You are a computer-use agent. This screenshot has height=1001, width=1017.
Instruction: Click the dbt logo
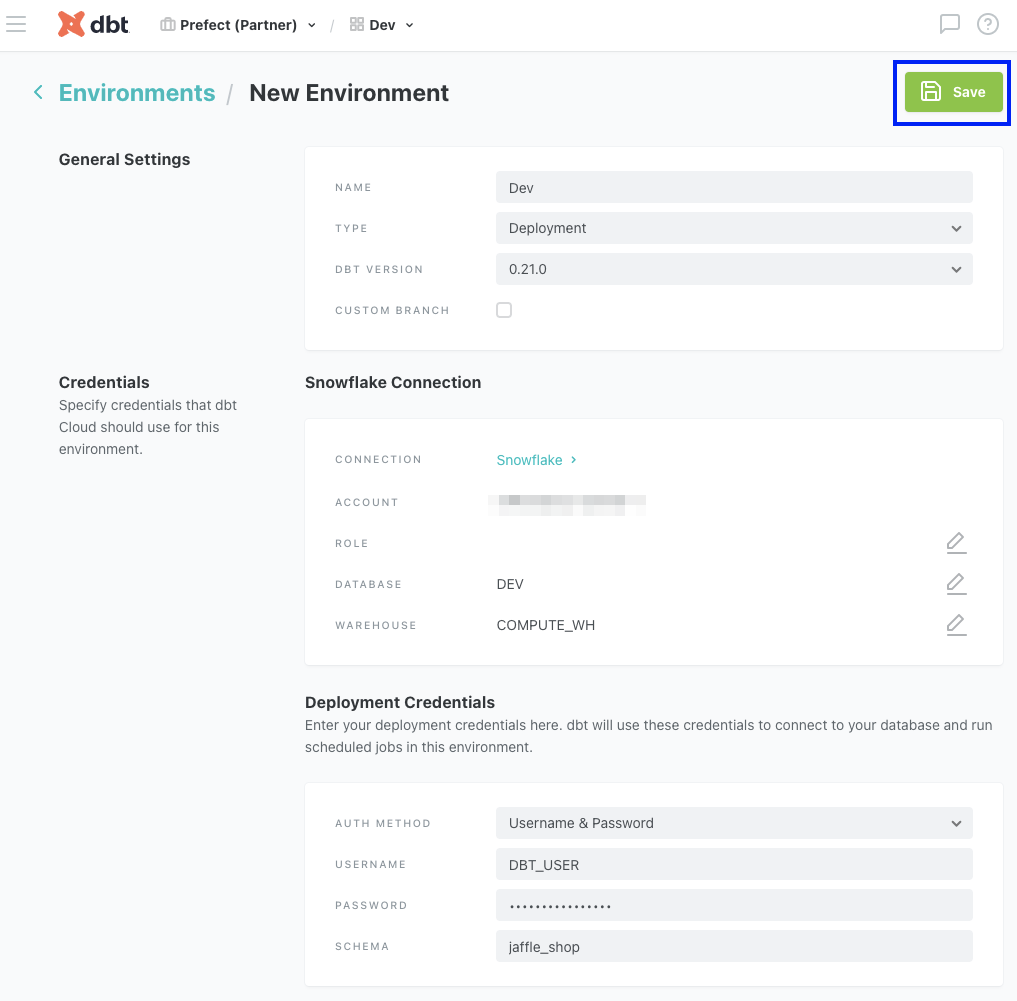pyautogui.click(x=93, y=25)
